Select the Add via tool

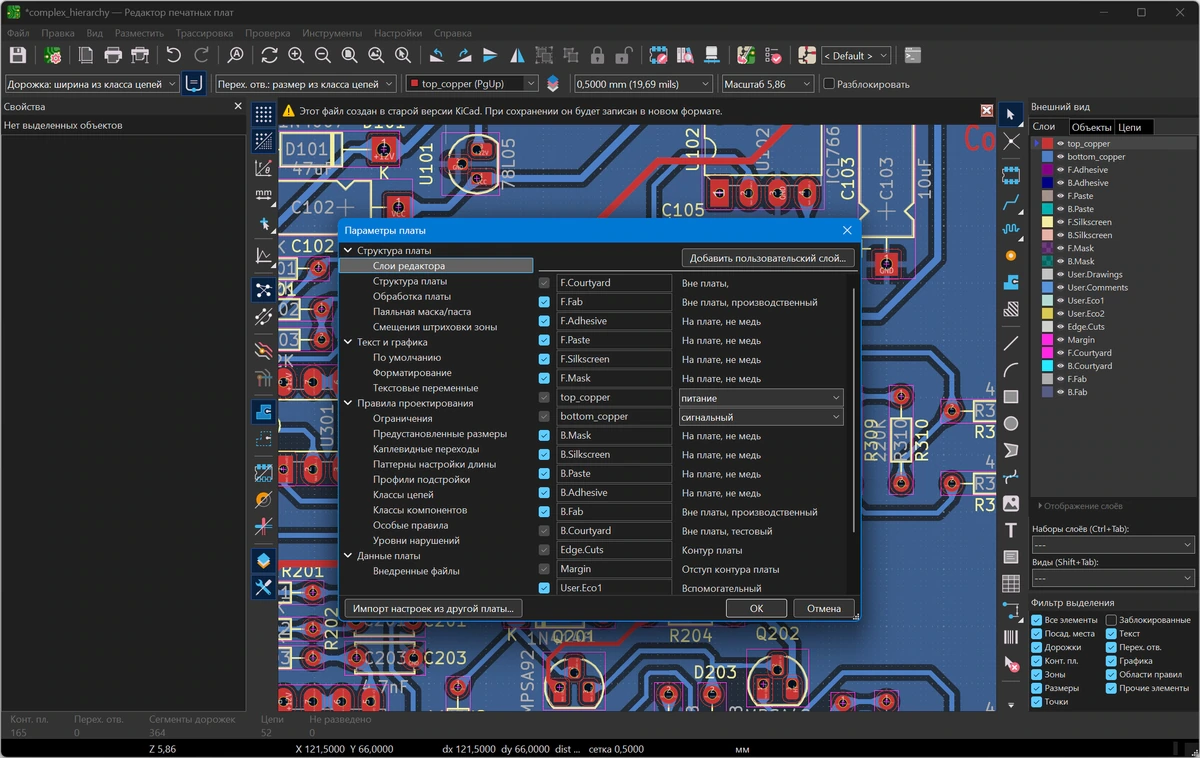coord(1011,256)
